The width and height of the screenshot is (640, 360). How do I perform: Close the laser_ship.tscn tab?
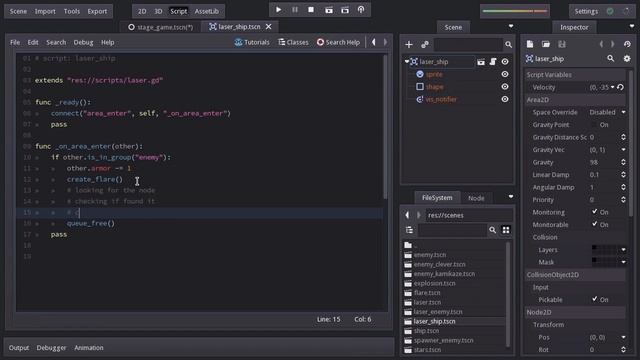(268, 27)
